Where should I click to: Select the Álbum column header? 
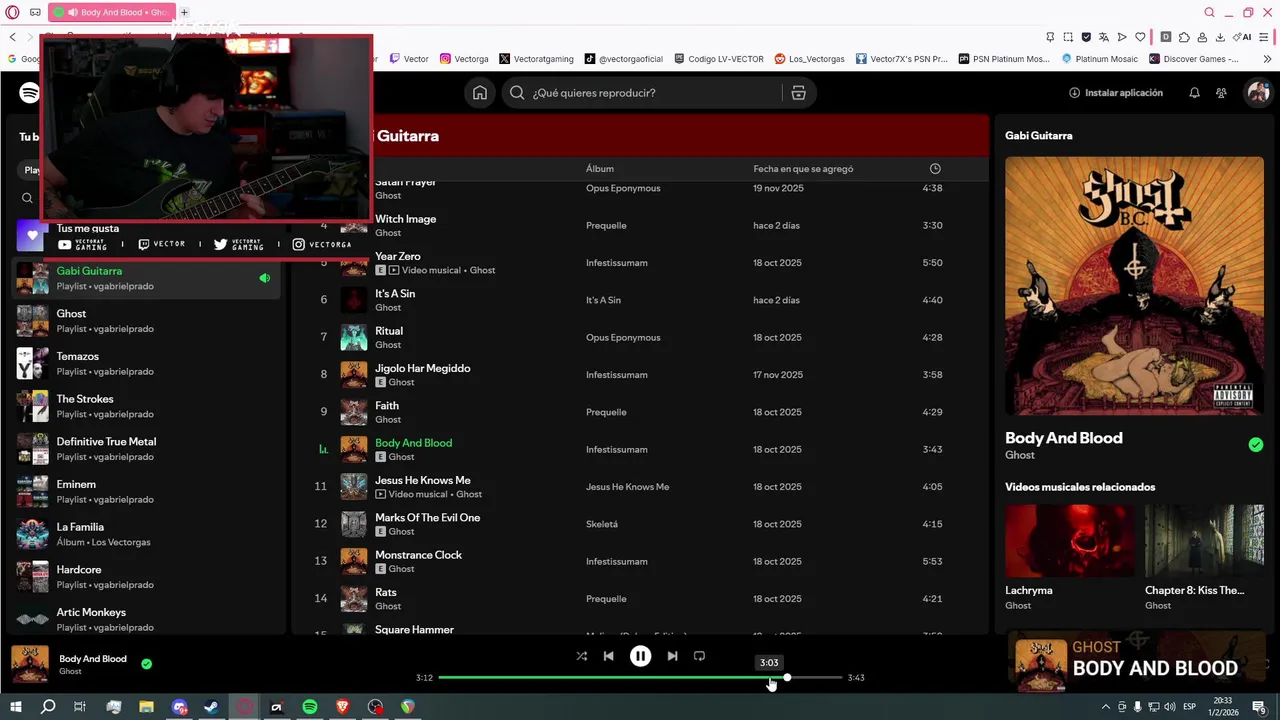600,169
